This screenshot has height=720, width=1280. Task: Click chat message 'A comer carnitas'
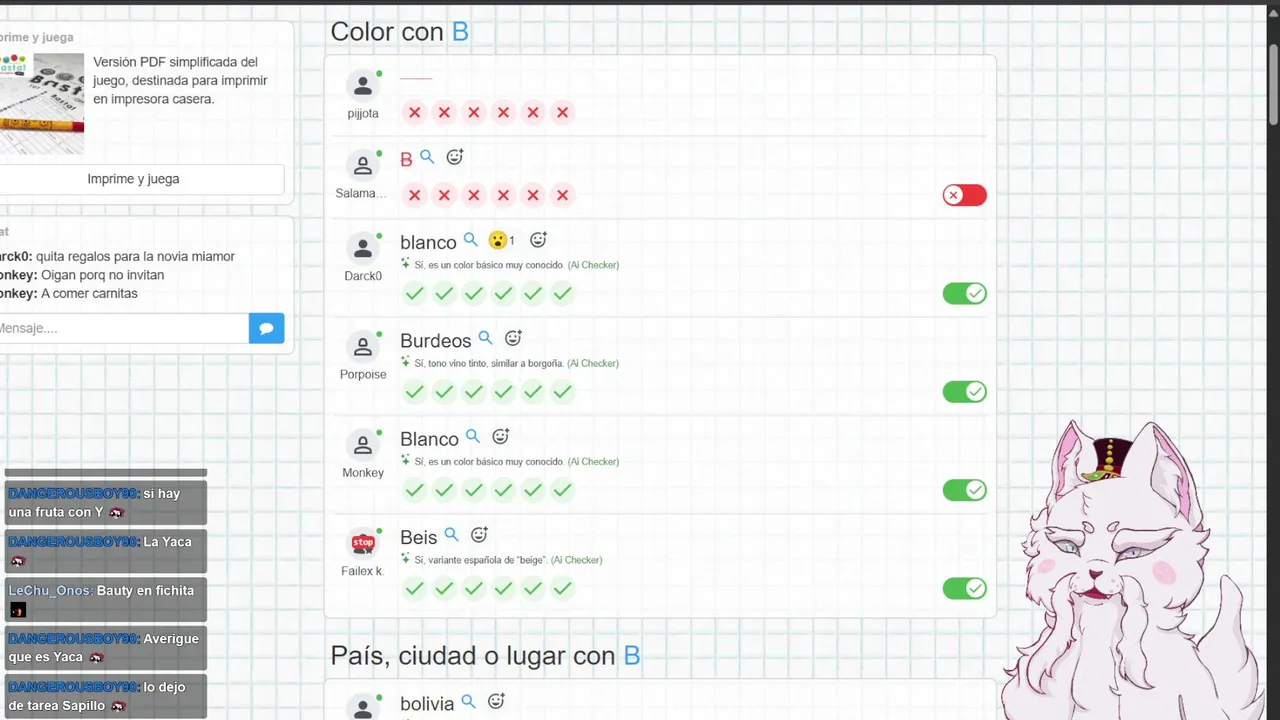click(89, 293)
